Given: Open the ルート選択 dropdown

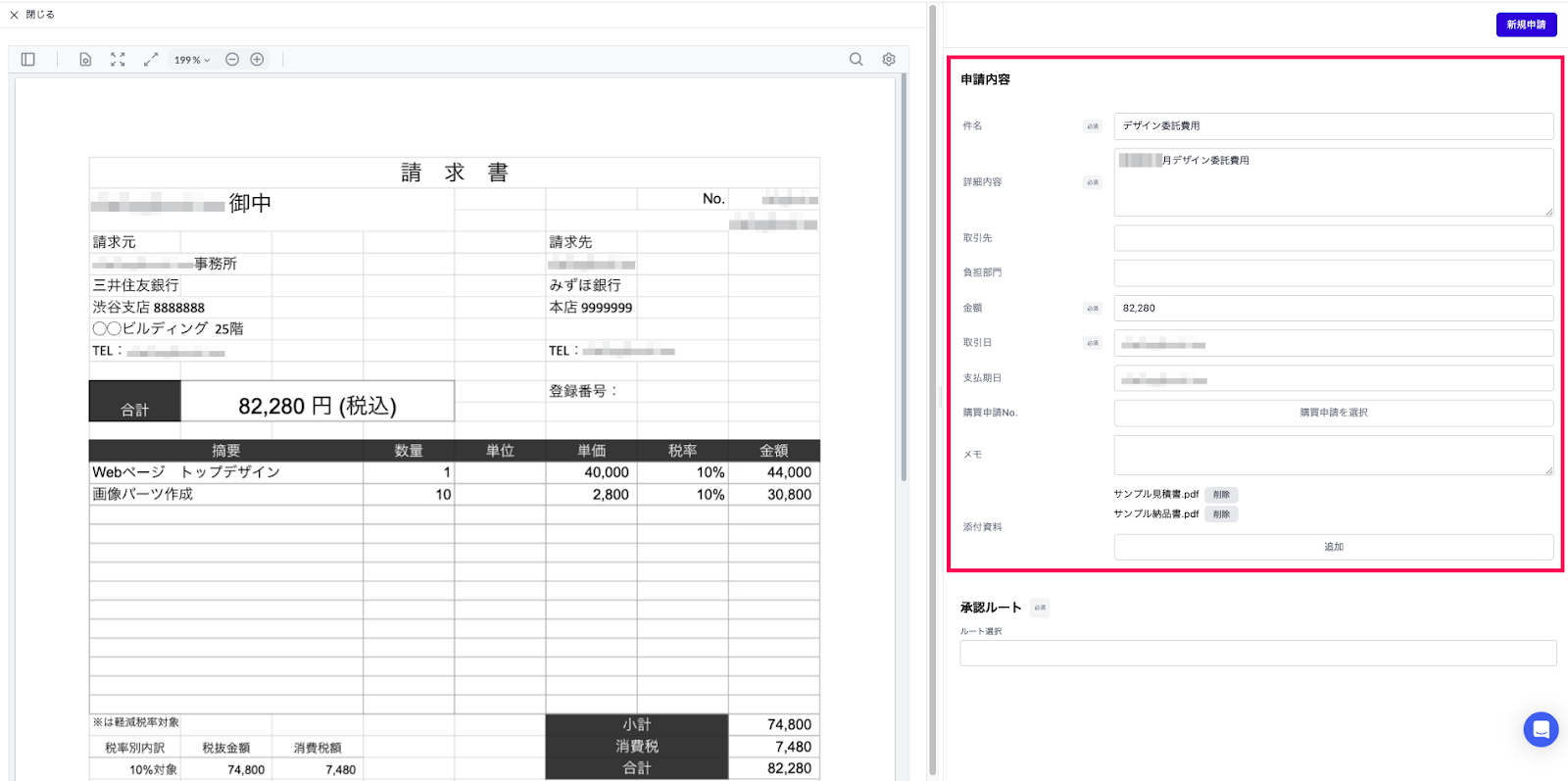Looking at the screenshot, I should tap(1258, 654).
